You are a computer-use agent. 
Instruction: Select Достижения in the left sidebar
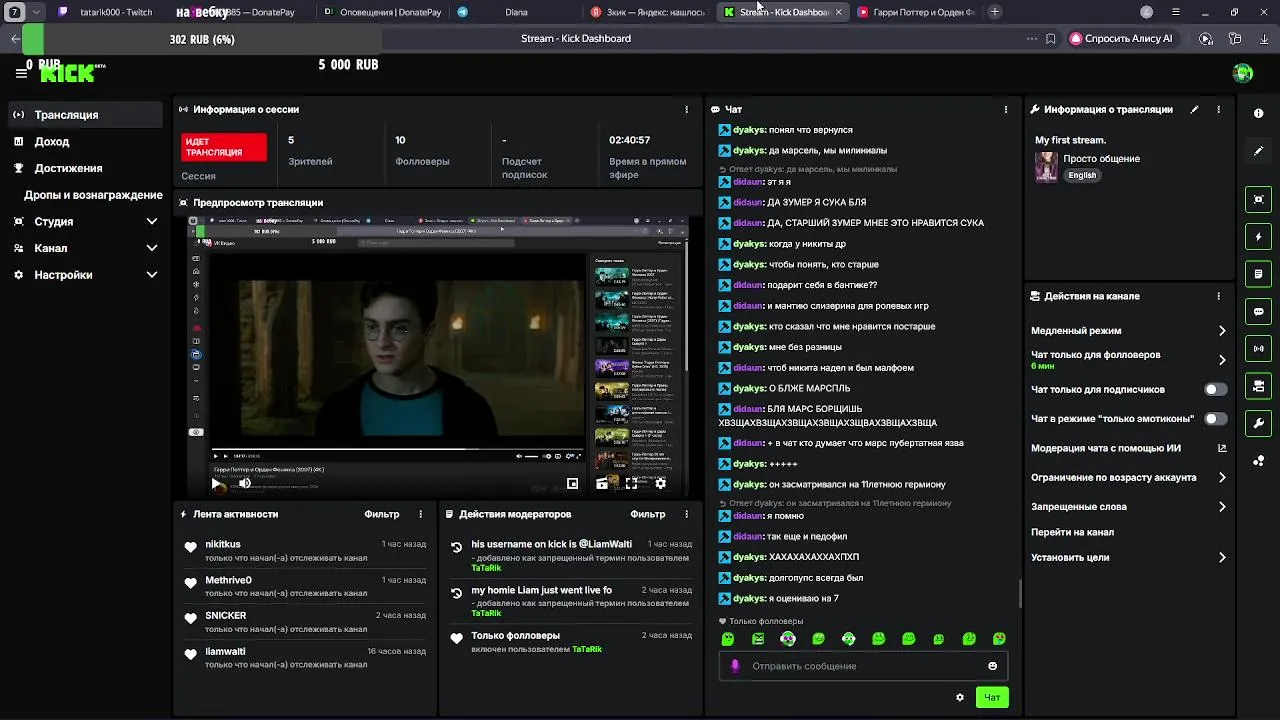click(85, 168)
